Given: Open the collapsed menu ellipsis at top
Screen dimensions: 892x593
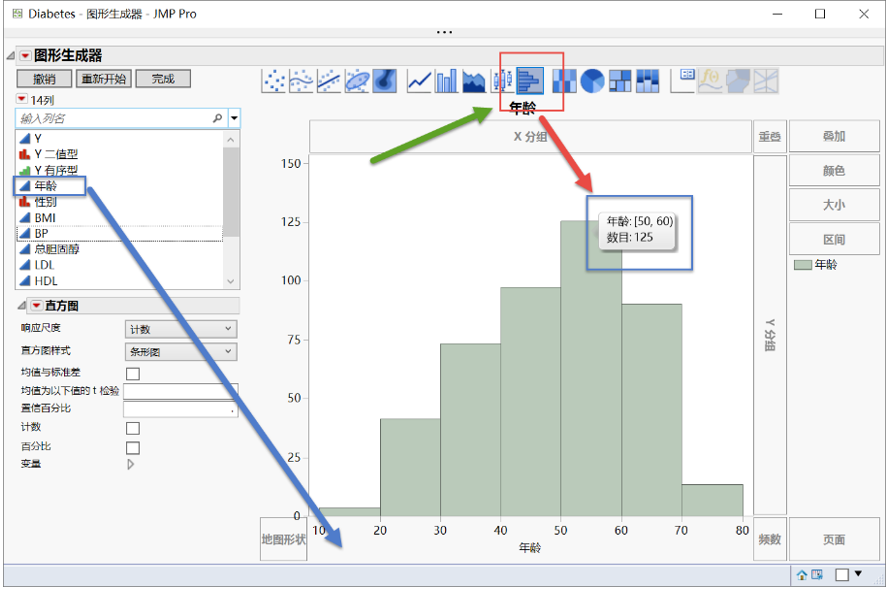Looking at the screenshot, I should [x=444, y=32].
